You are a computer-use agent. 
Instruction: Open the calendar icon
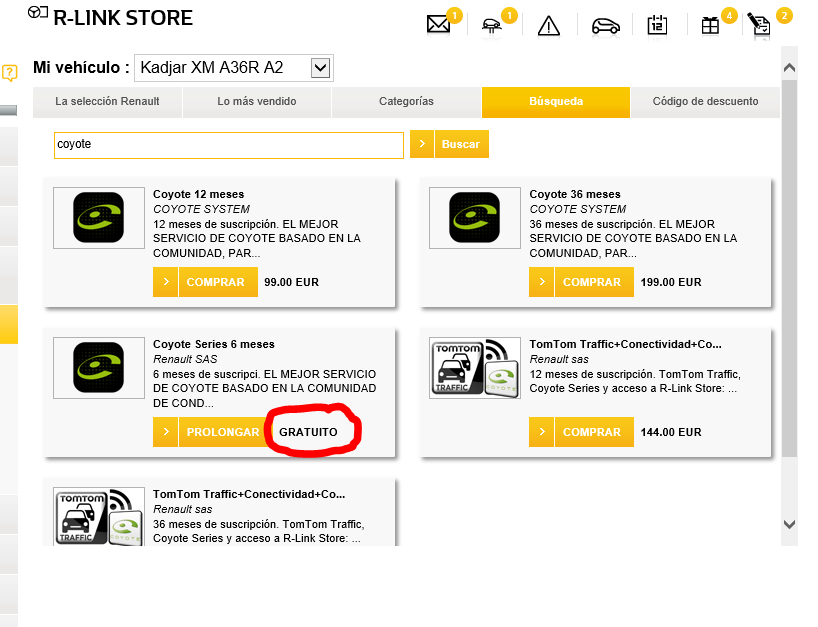[657, 25]
